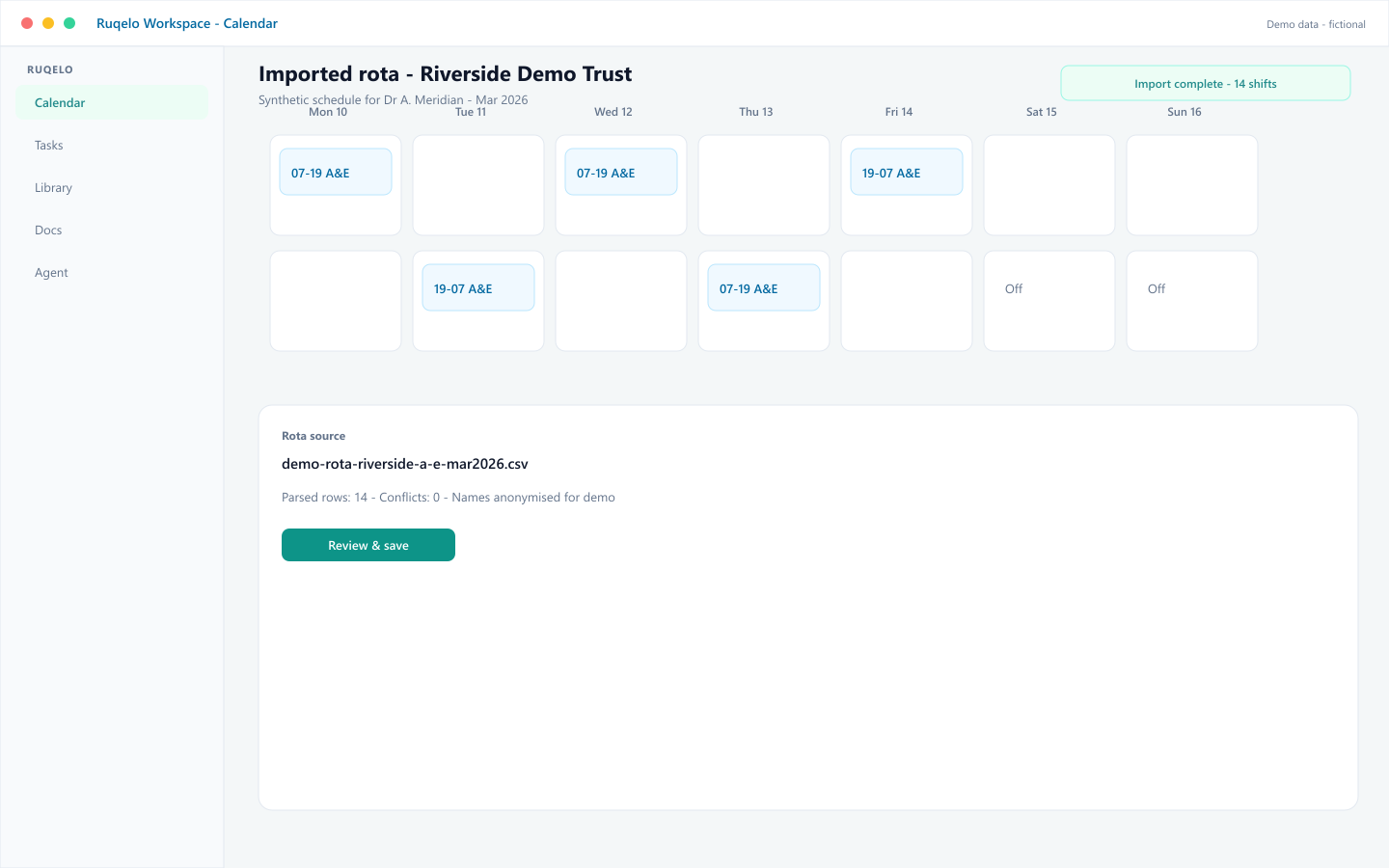Image resolution: width=1389 pixels, height=868 pixels.
Task: Select the 'Wed 12' day header
Action: (613, 112)
